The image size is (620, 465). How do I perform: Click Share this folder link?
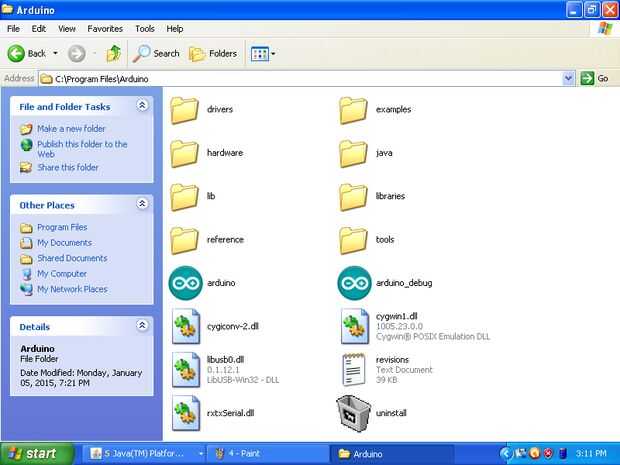click(x=68, y=168)
